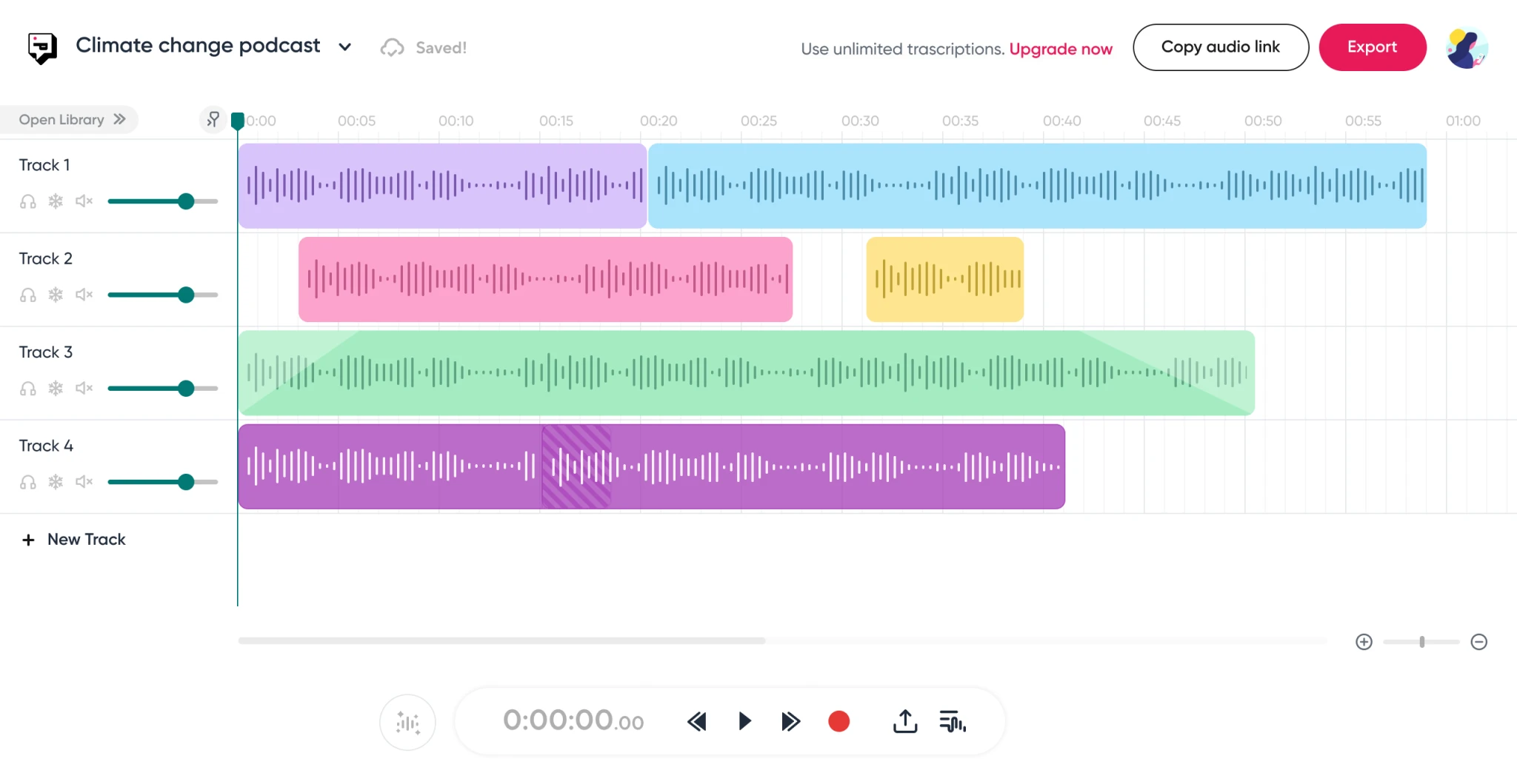Open the upload/share icon in the transport bar

pos(904,721)
